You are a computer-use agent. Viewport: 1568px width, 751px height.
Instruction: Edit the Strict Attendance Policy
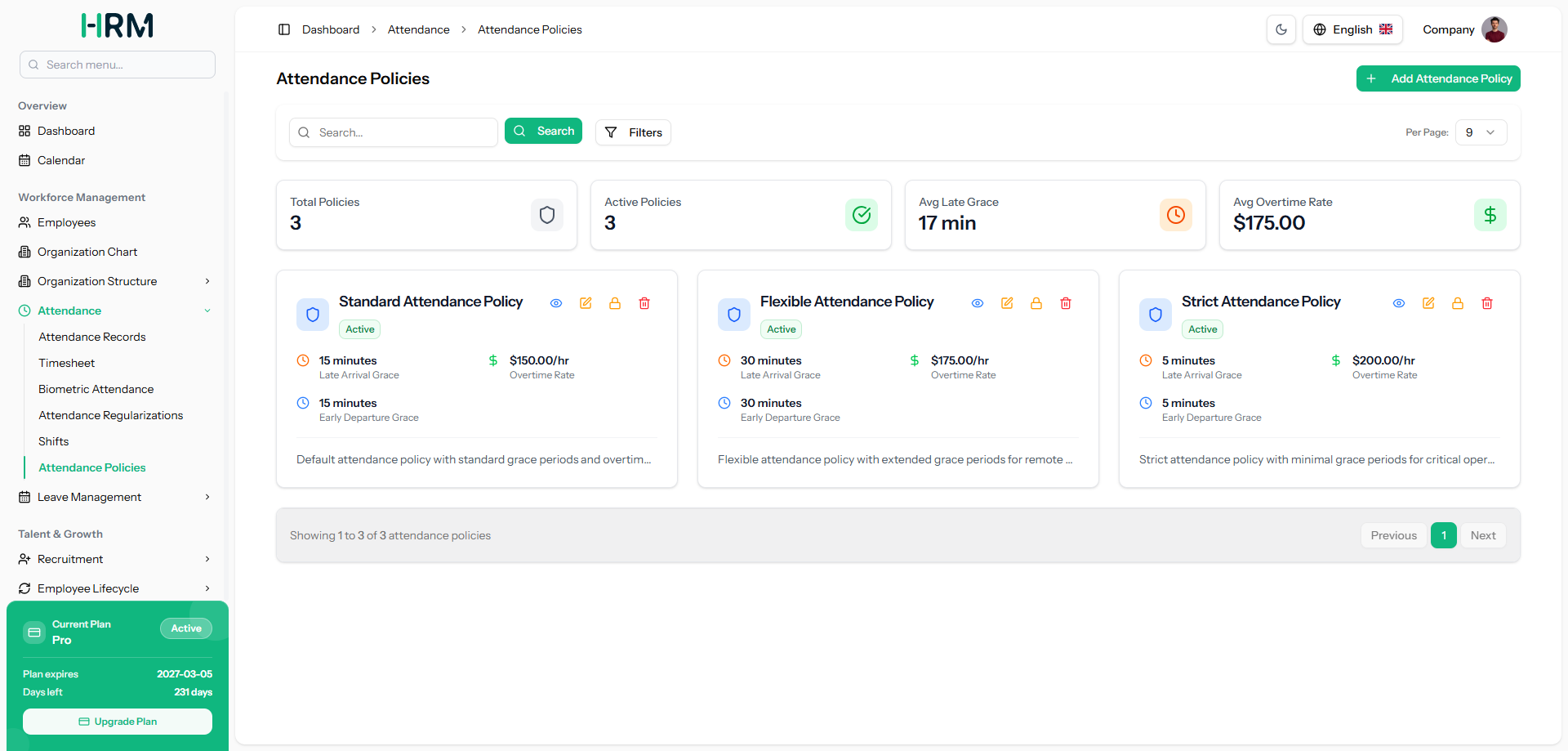click(x=1428, y=303)
